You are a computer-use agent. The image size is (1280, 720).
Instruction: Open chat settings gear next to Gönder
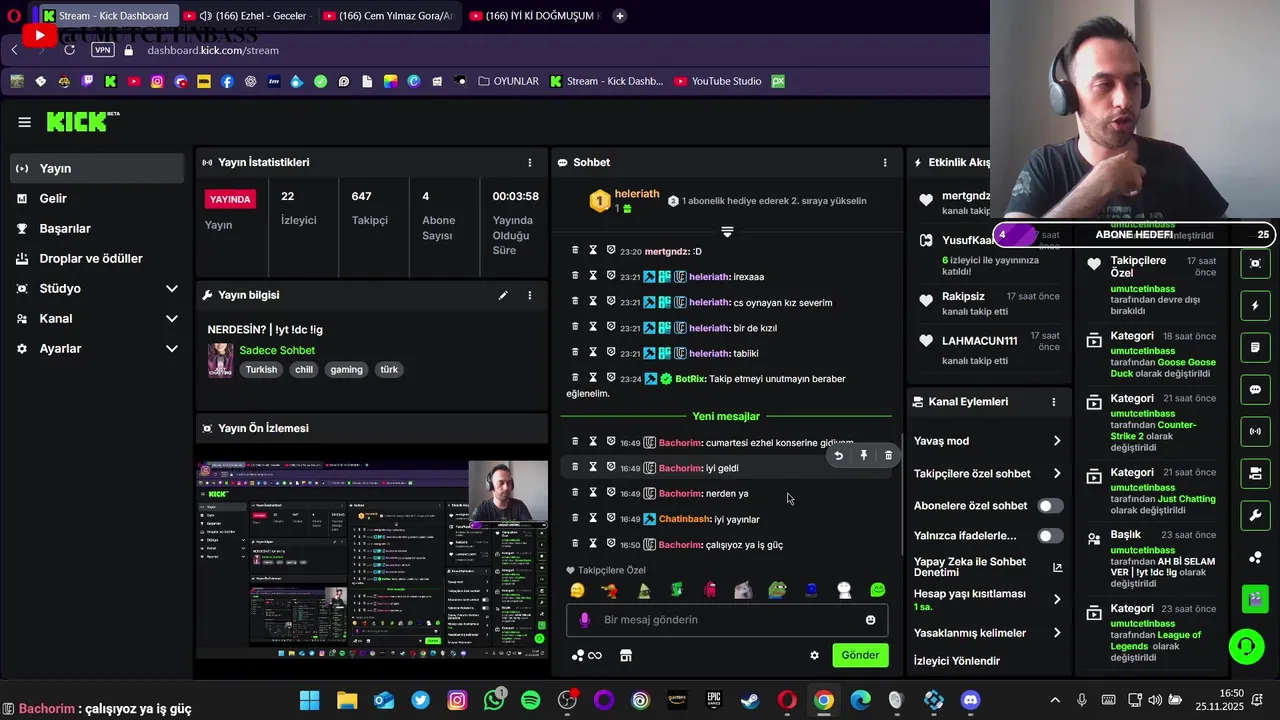point(814,655)
